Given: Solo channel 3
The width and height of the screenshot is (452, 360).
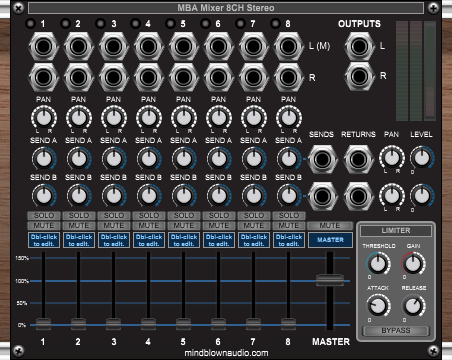Looking at the screenshot, I should tap(114, 215).
